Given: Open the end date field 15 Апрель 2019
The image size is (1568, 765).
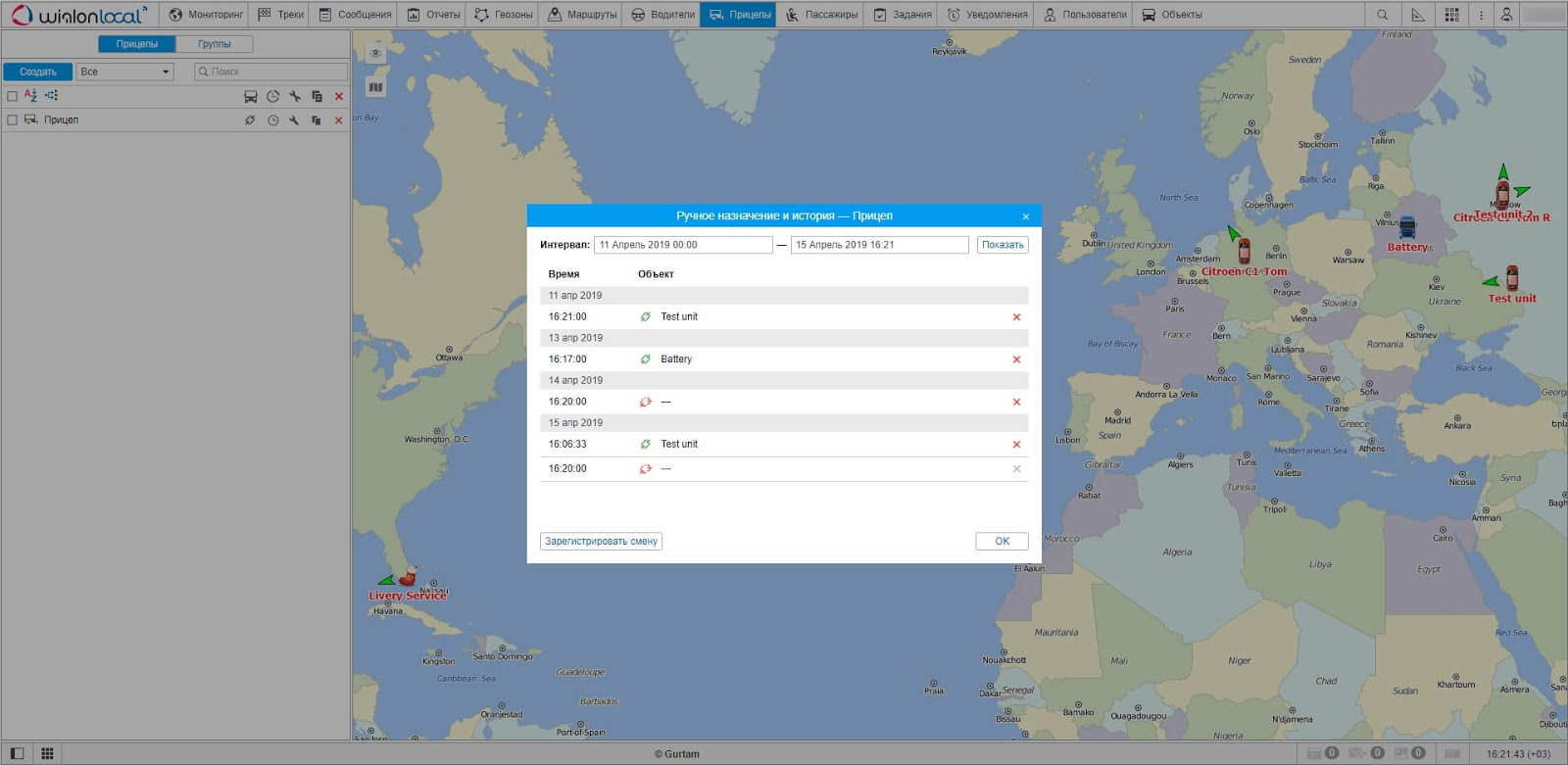Looking at the screenshot, I should (x=879, y=245).
